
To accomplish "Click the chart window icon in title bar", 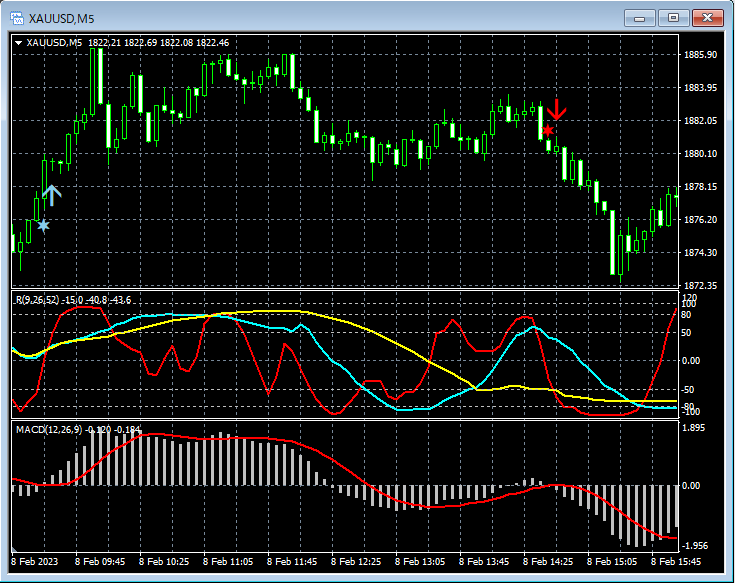I will pyautogui.click(x=17, y=18).
